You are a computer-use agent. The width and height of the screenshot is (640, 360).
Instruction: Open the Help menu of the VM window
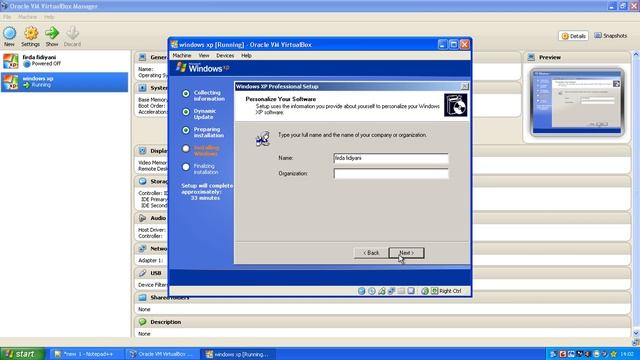point(246,56)
